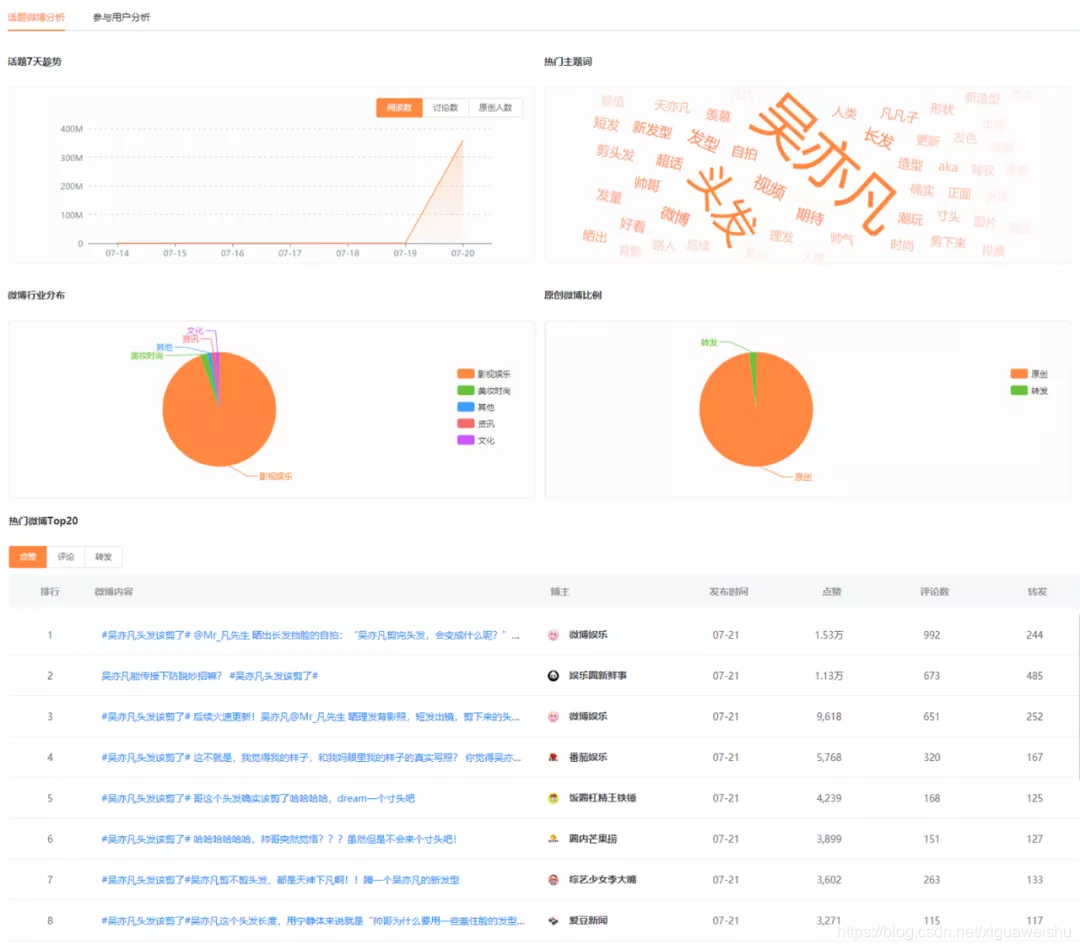
Task: Open rank 5 post mentioning dream一个寸头吧
Action: point(258,798)
